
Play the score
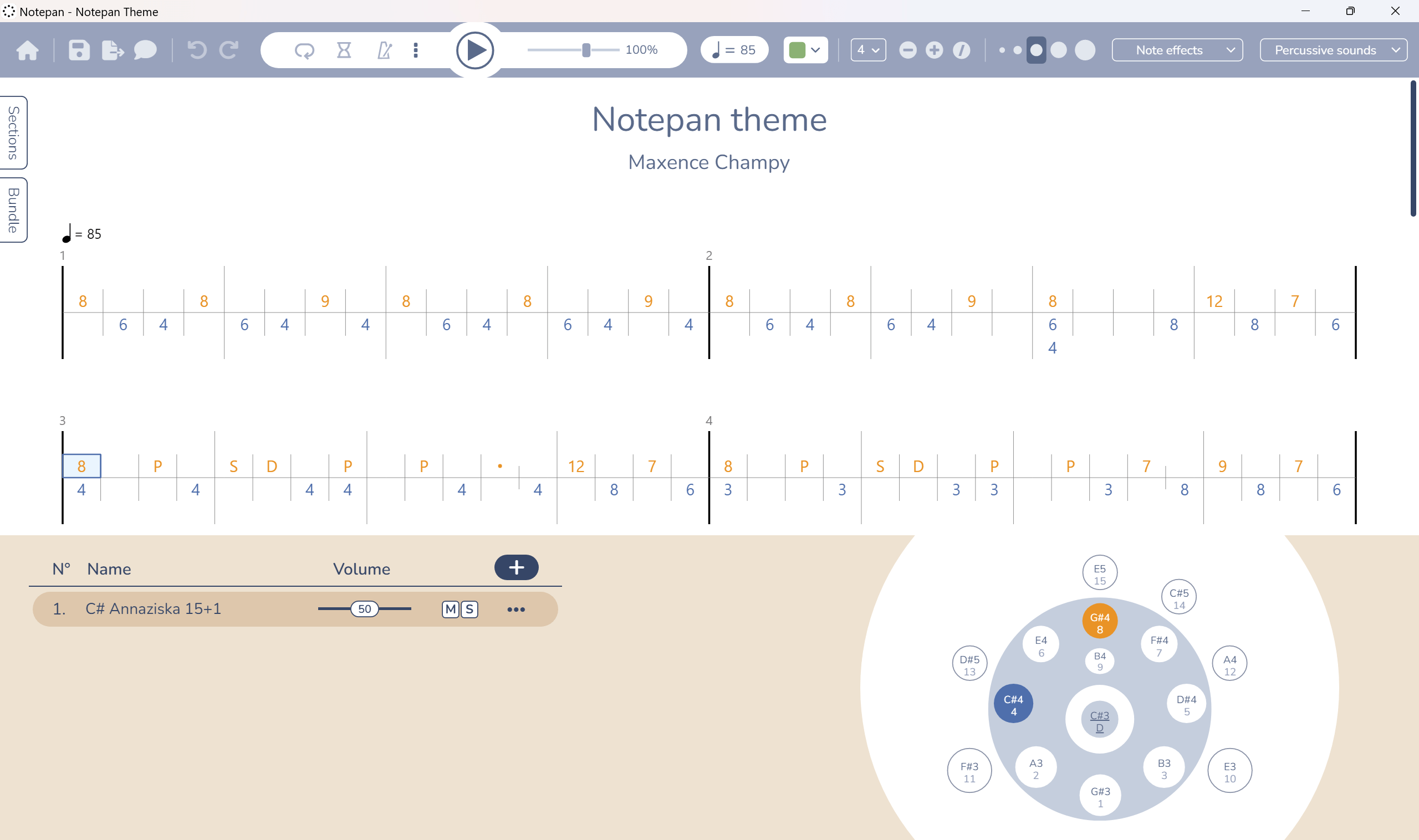474,50
